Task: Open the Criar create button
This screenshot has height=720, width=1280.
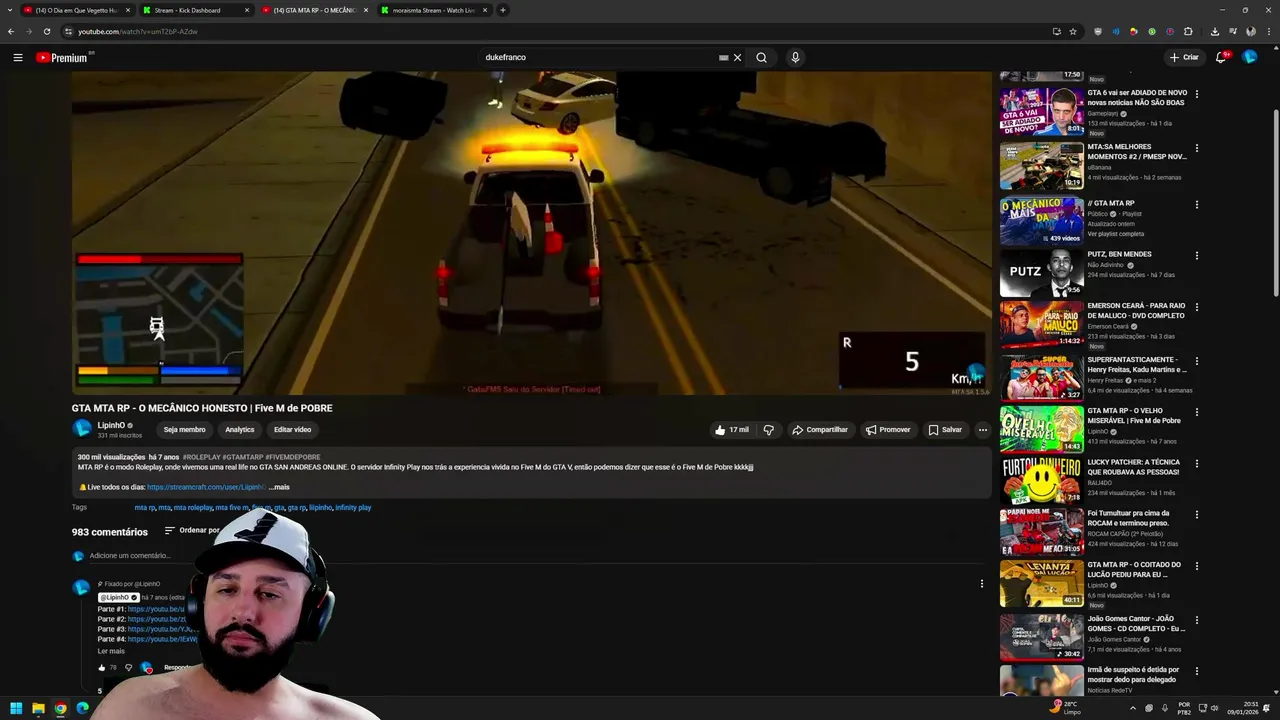Action: coord(1184,57)
